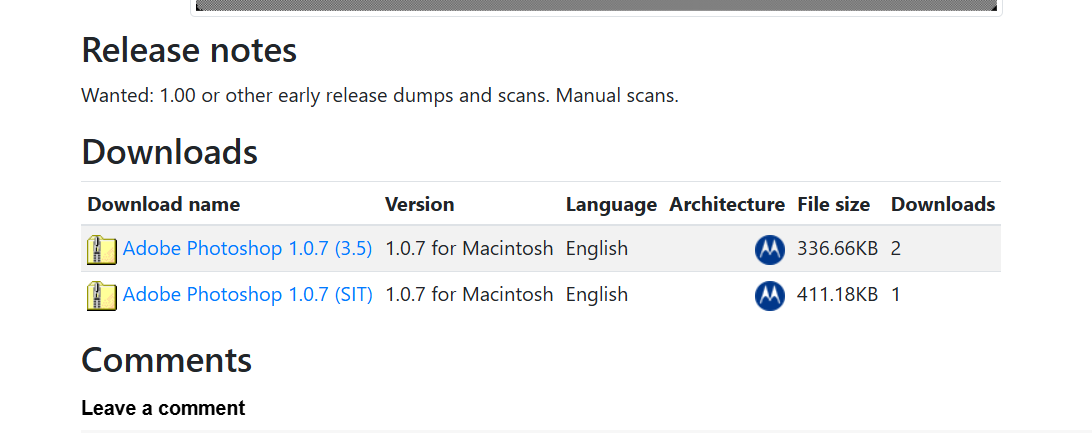Open the Adobe Photoshop 1.0.7 (3.5) download link
Screen dimensions: 1092x433
point(247,249)
